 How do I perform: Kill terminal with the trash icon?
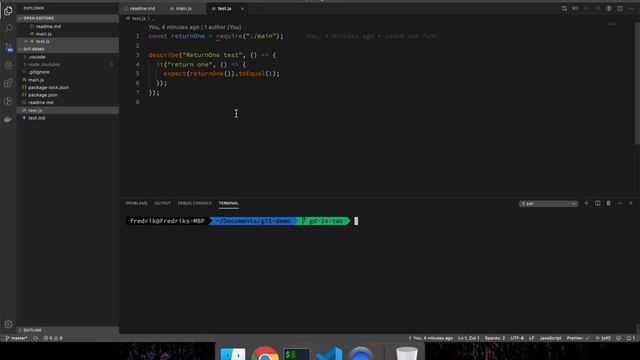(609, 203)
